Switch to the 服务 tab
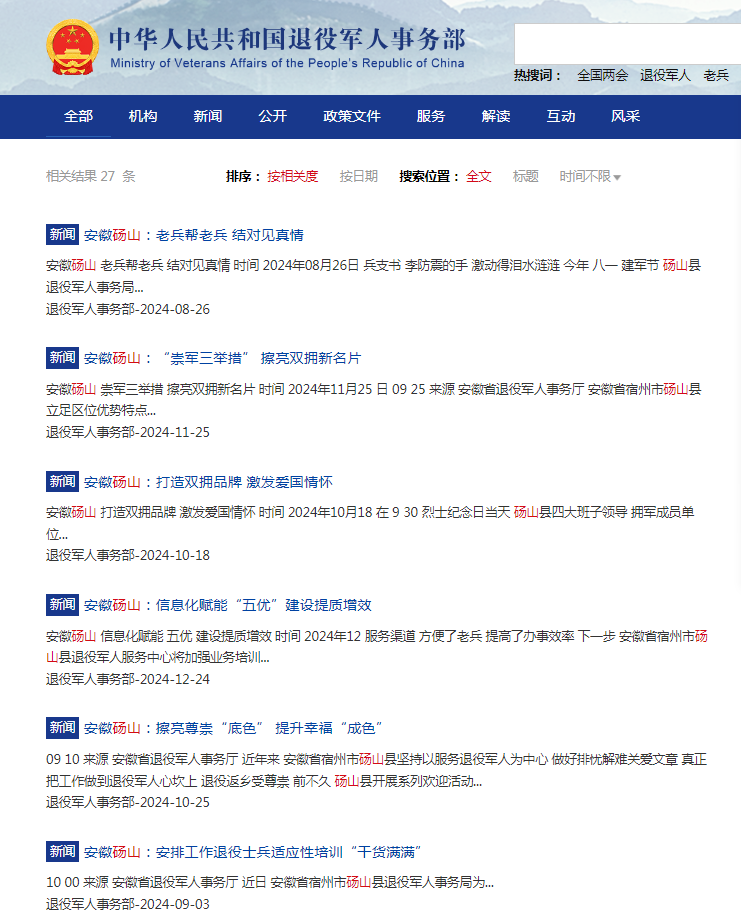741x918 pixels. [x=431, y=117]
